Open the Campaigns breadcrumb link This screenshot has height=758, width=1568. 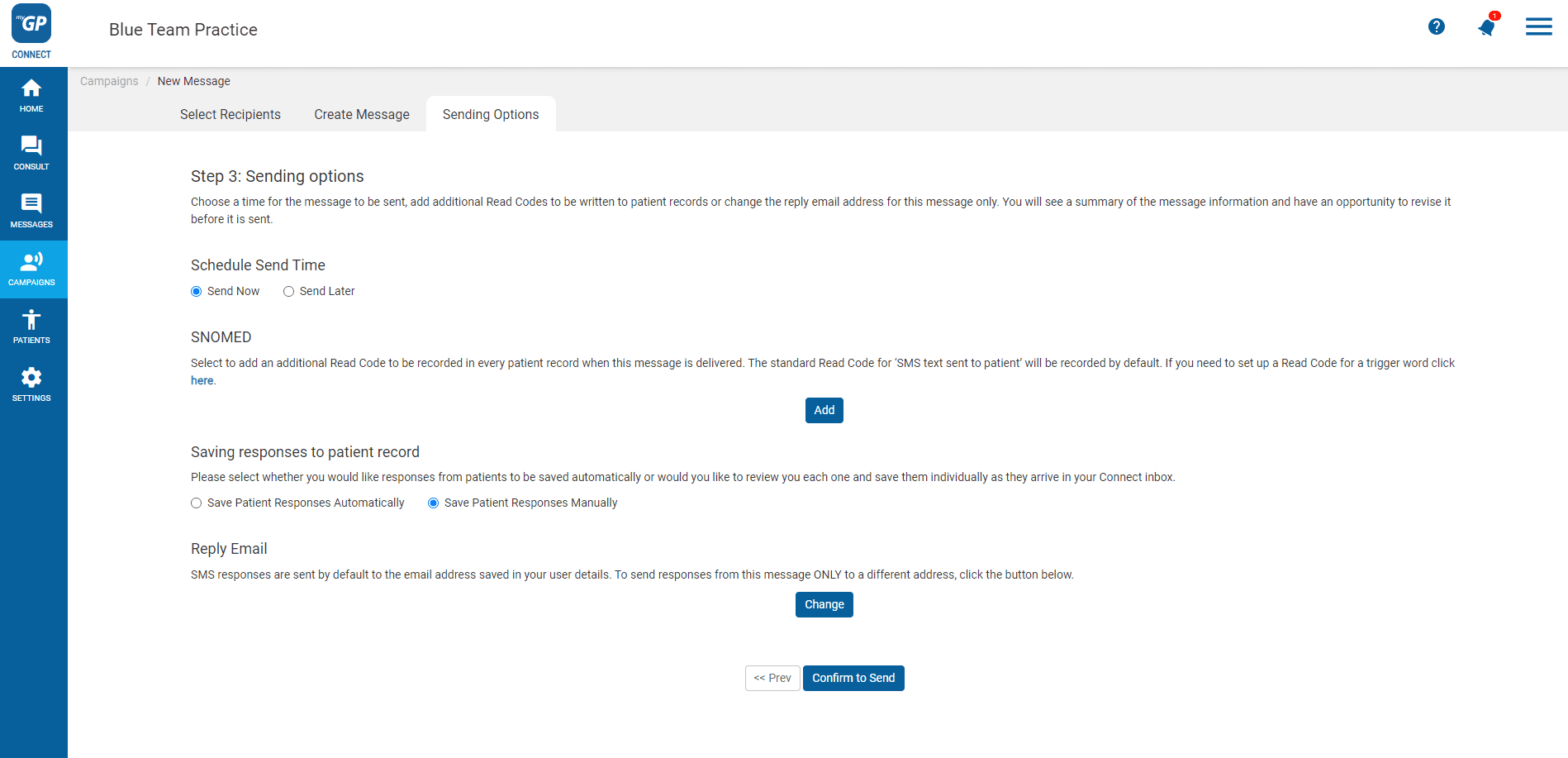click(x=109, y=81)
